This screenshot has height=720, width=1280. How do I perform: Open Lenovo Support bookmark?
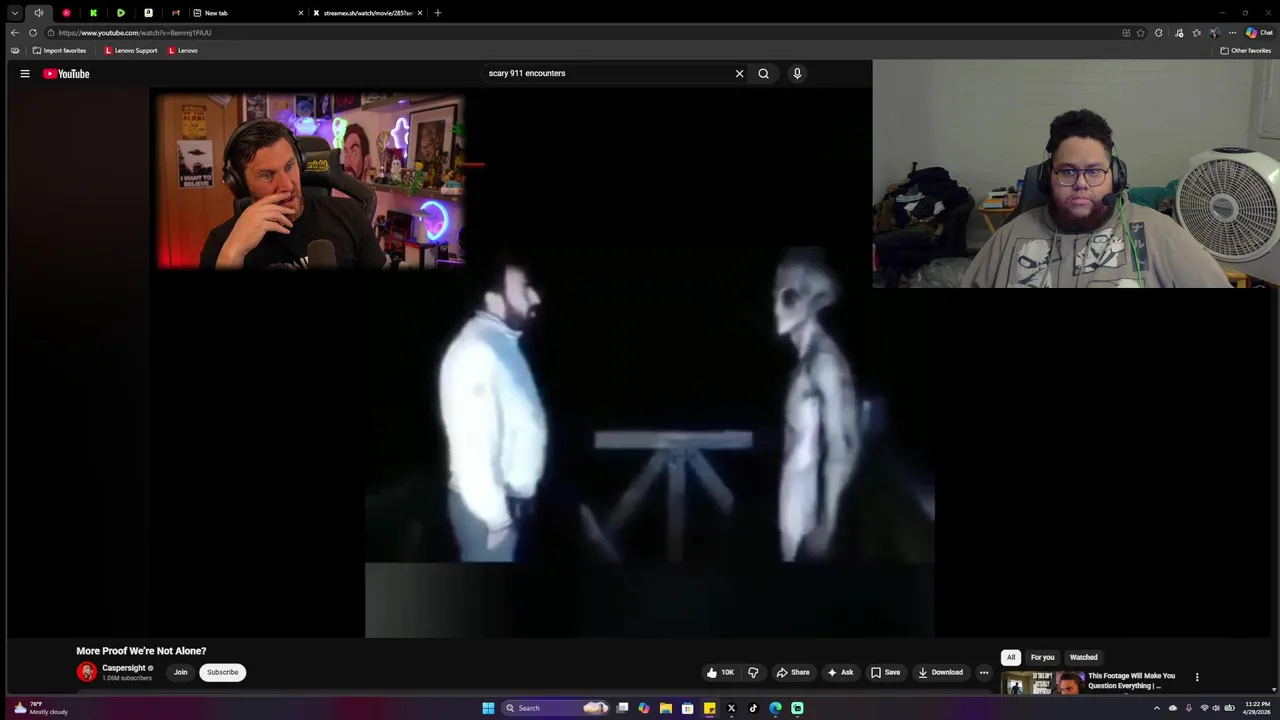click(x=131, y=50)
